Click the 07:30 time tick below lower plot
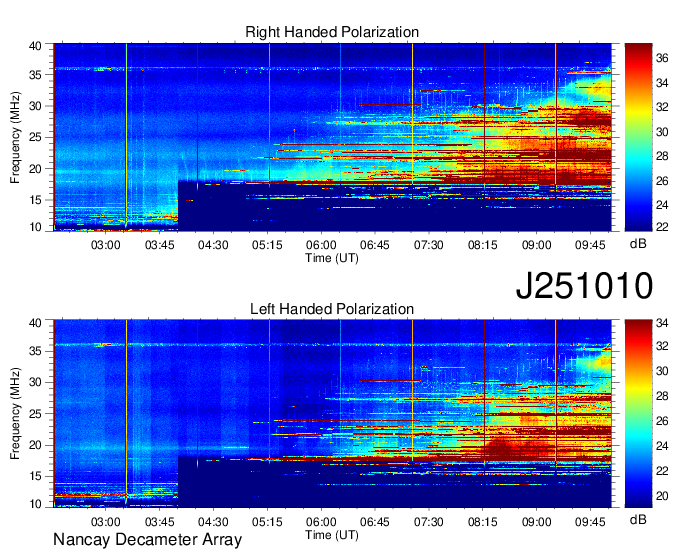Viewport: 680px width, 552px height. pyautogui.click(x=429, y=521)
